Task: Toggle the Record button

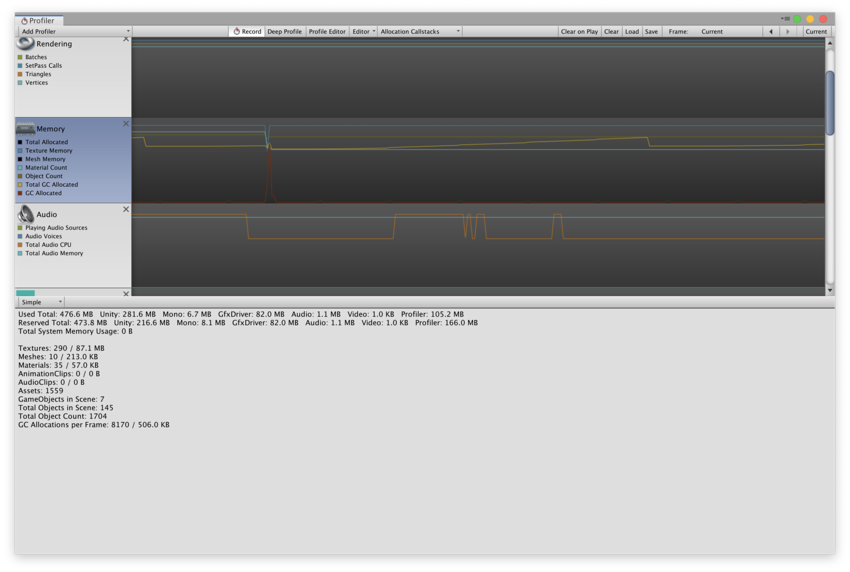Action: (247, 31)
